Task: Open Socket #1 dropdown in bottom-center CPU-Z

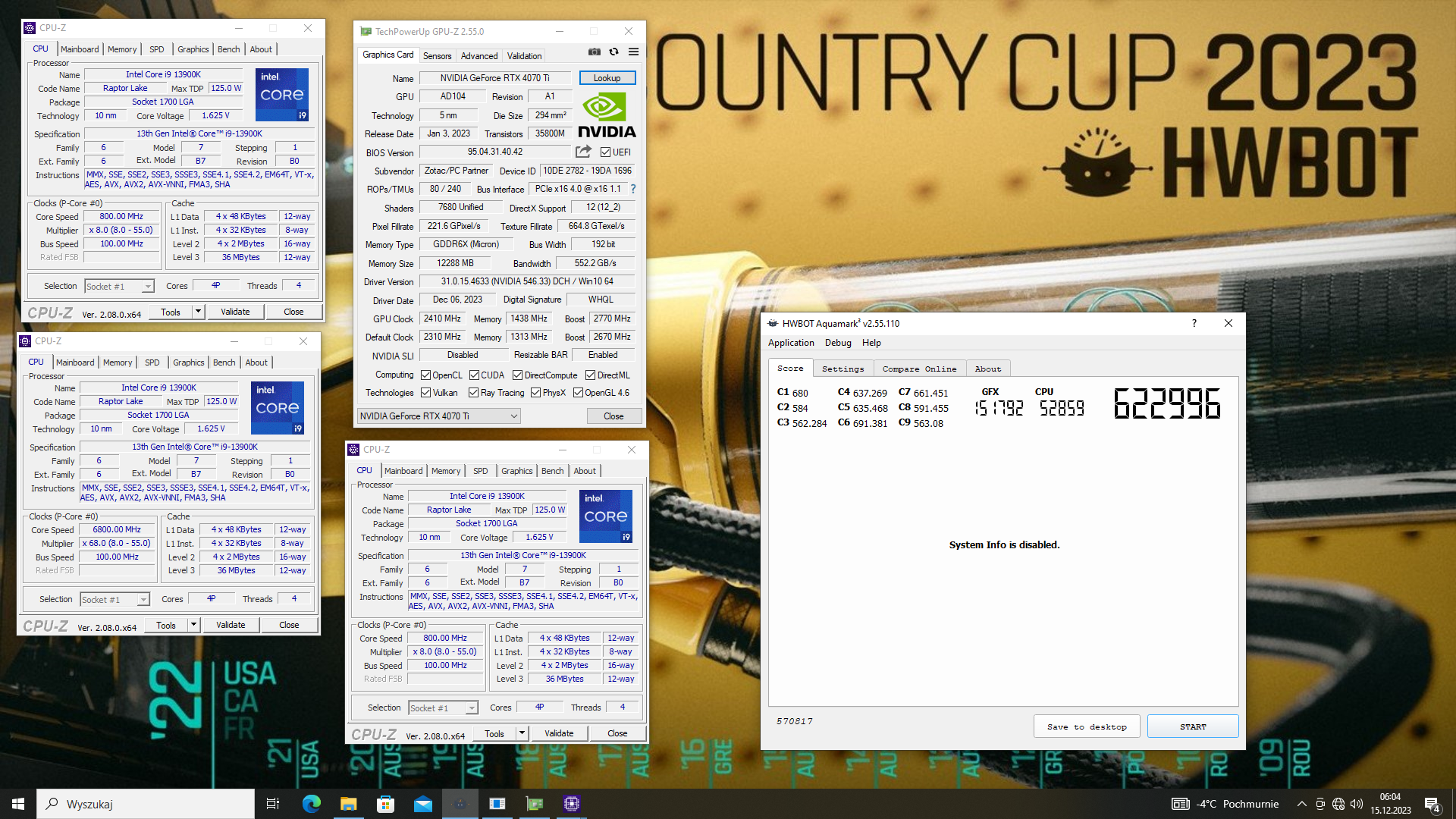Action: [444, 708]
